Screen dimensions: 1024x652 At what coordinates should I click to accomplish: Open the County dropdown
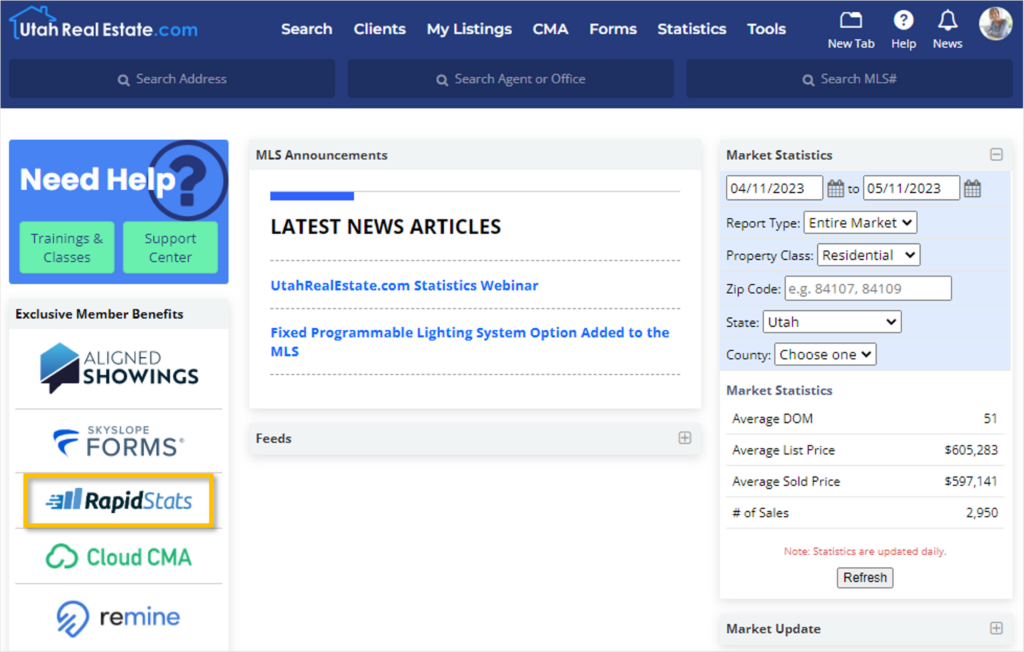tap(825, 354)
